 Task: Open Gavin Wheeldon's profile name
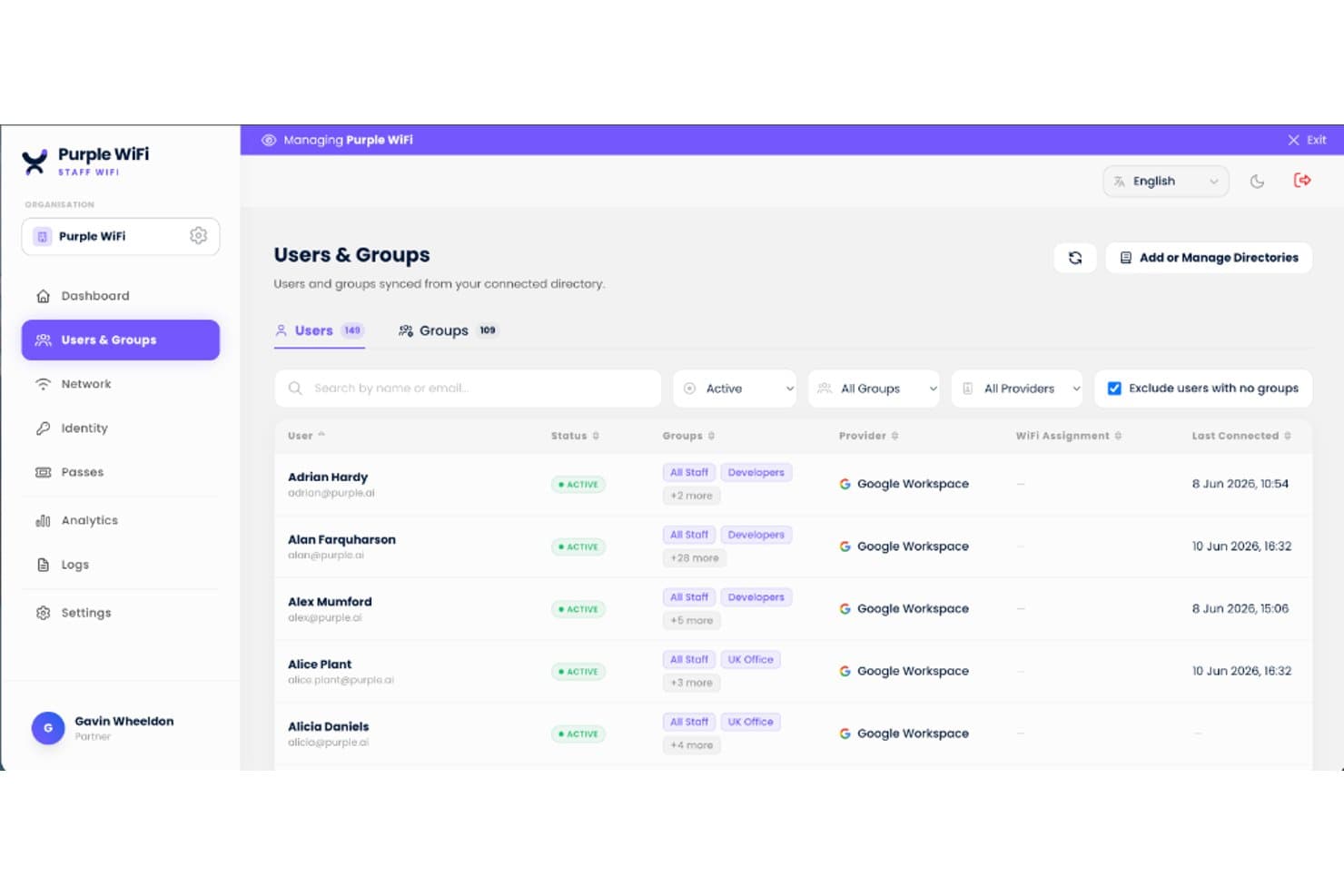tap(124, 721)
